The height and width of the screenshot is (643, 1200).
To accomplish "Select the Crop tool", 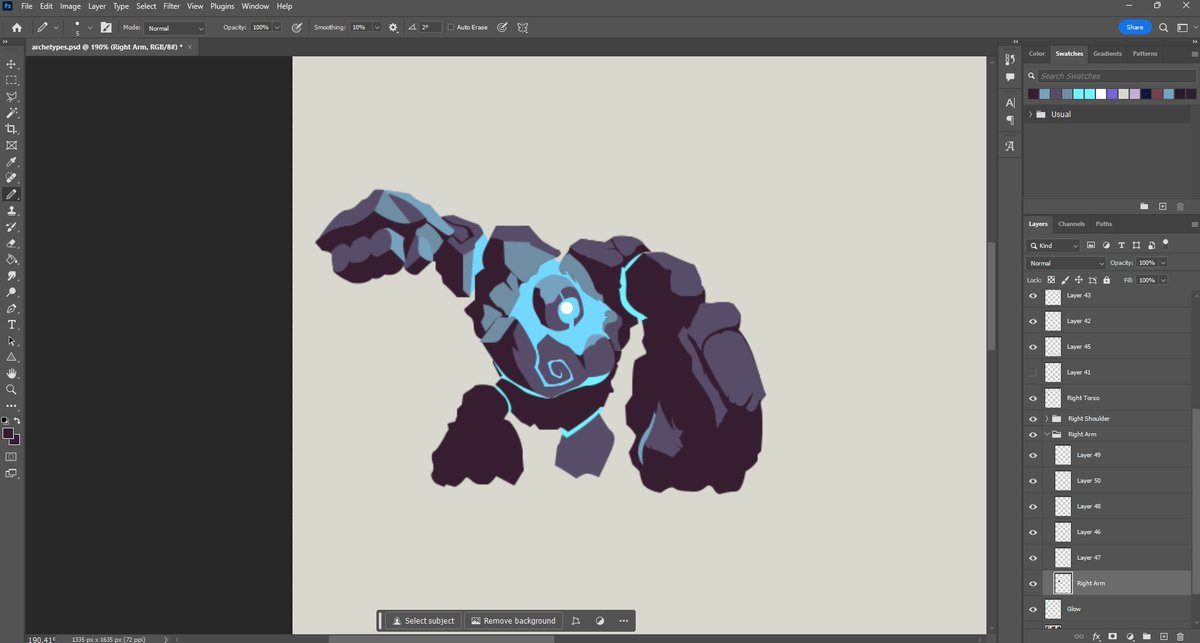I will coord(12,129).
